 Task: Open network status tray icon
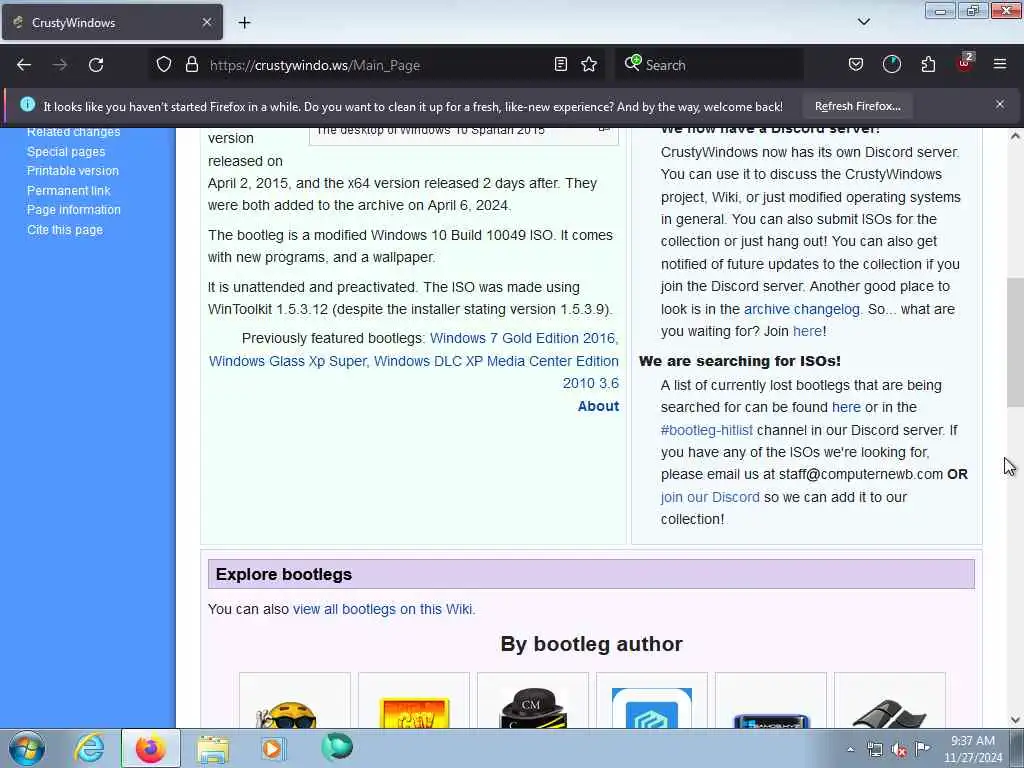(x=875, y=749)
